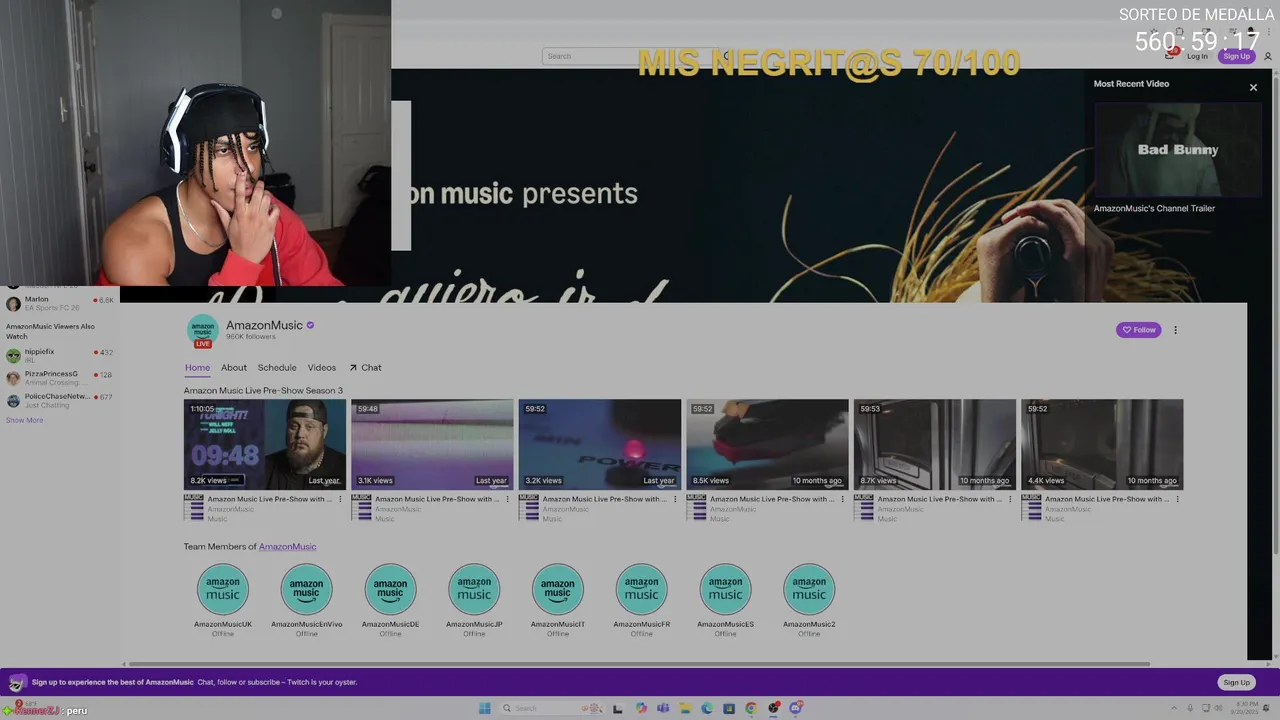Click the channel name AmazonMusic heading
The width and height of the screenshot is (1280, 720).
click(x=264, y=325)
